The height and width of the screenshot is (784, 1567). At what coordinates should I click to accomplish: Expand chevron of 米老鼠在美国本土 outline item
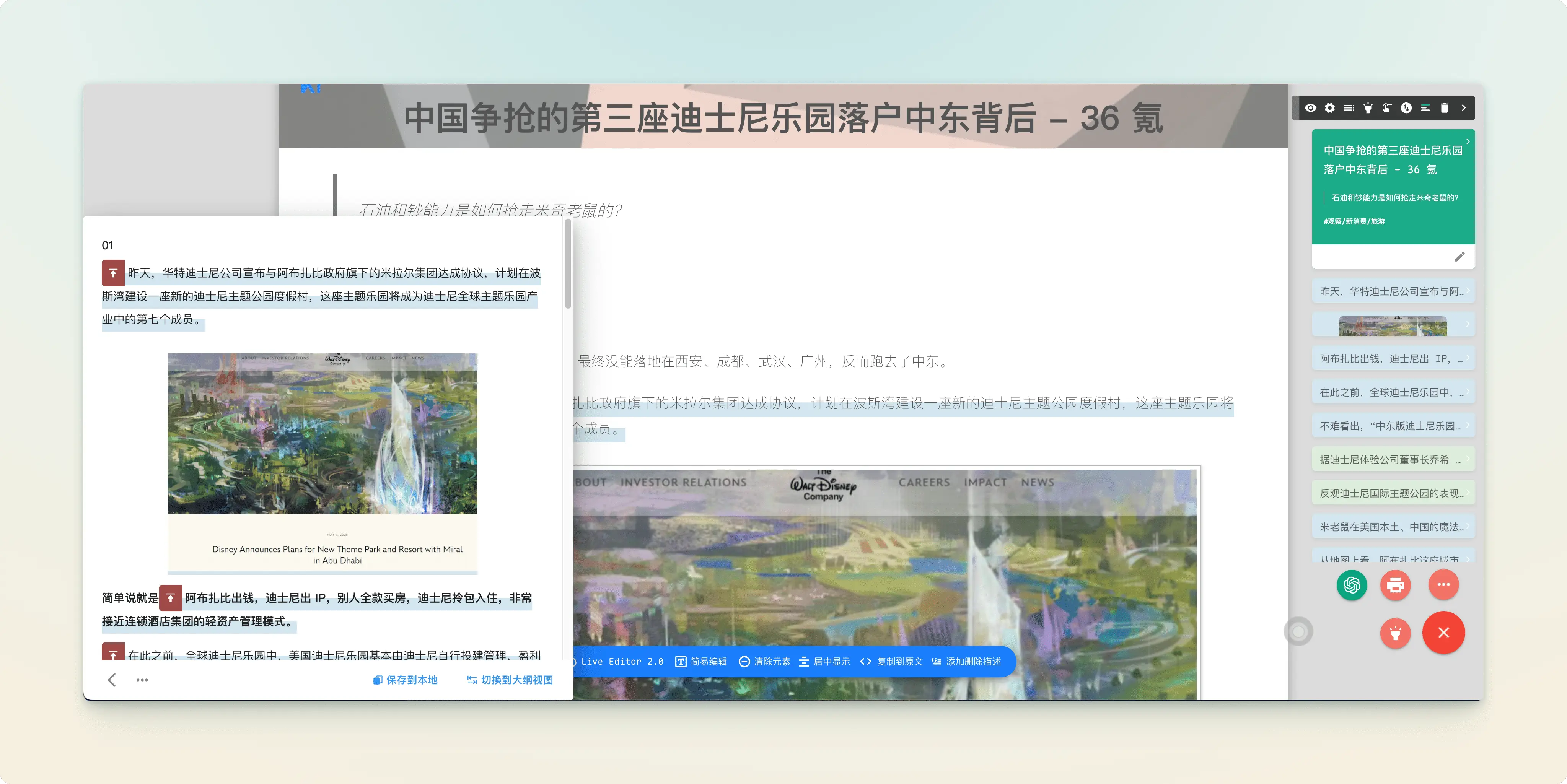(x=1468, y=525)
